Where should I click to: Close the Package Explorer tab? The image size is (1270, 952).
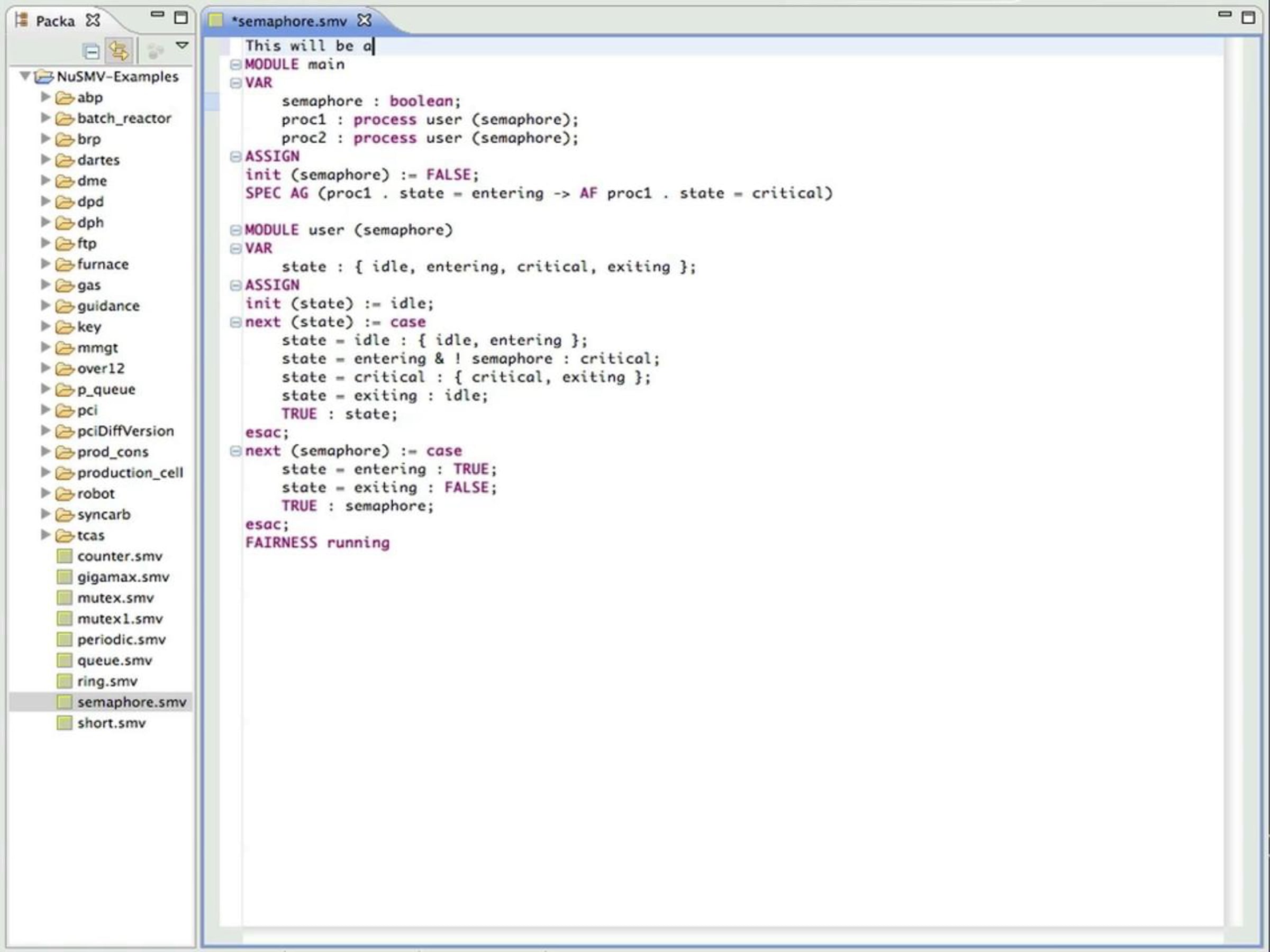point(93,21)
